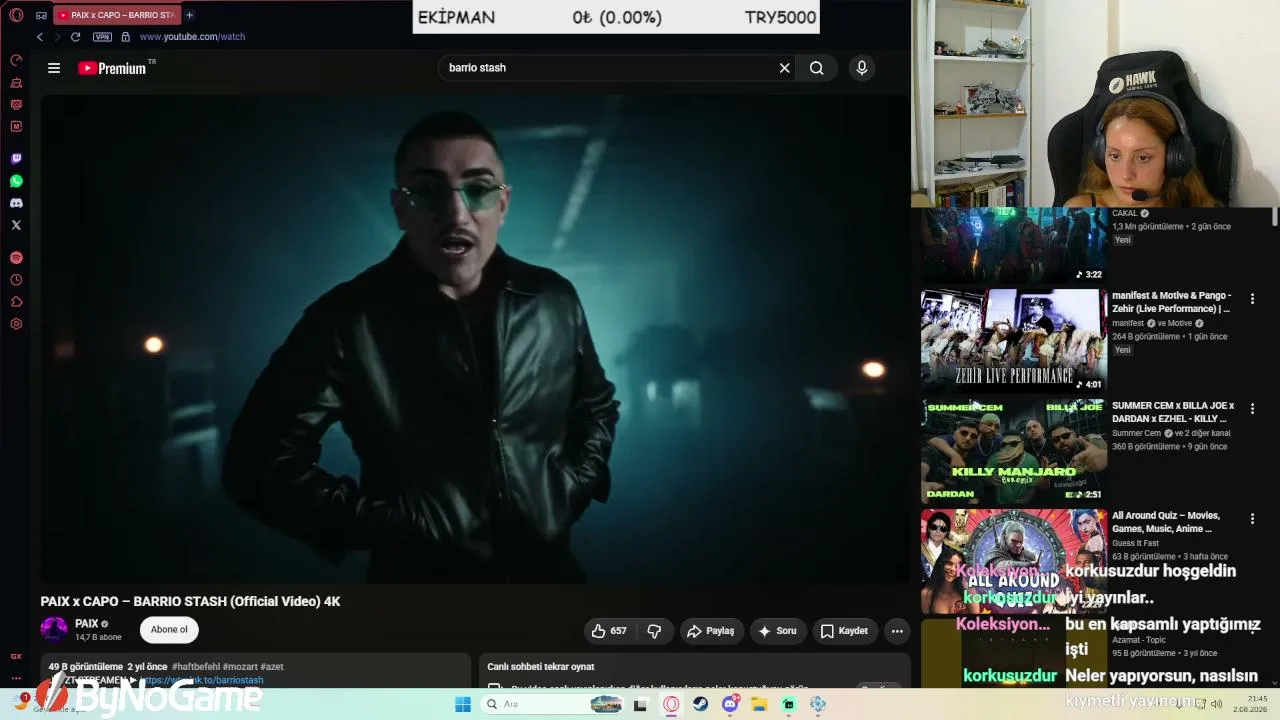The width and height of the screenshot is (1280, 720).
Task: Subscribe with the 'Abone ol' button
Action: coord(169,630)
